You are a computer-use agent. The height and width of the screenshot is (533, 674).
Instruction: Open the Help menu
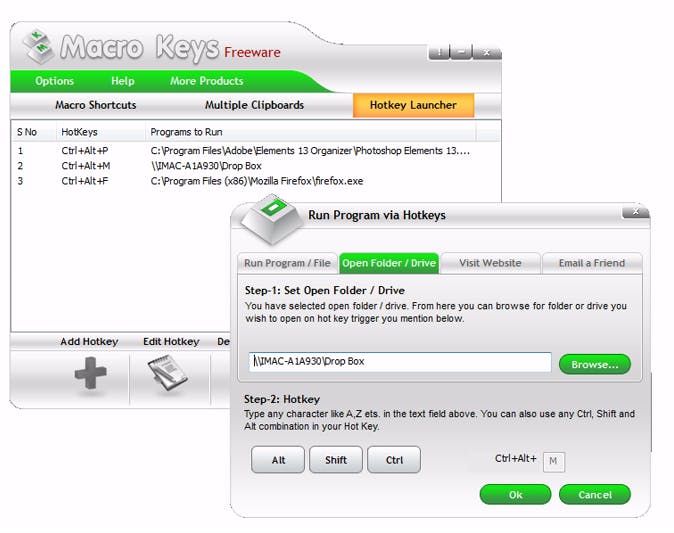pyautogui.click(x=123, y=81)
